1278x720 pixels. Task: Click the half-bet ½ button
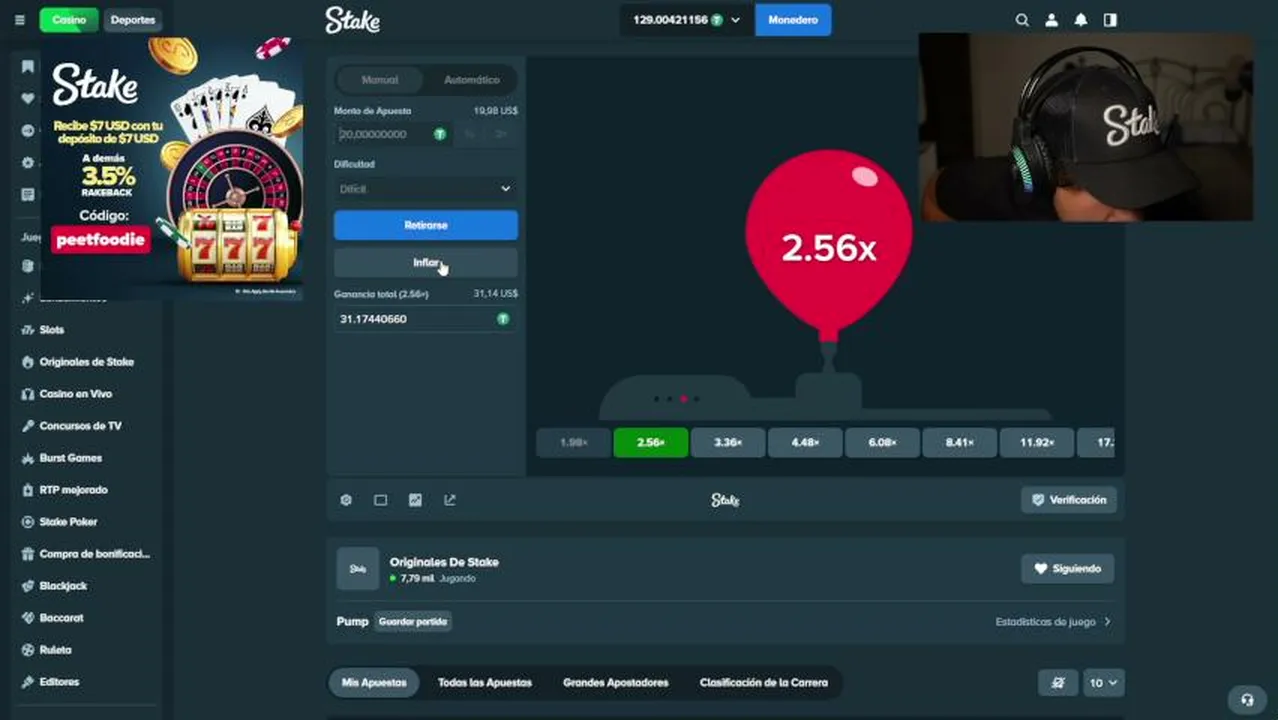click(x=470, y=134)
